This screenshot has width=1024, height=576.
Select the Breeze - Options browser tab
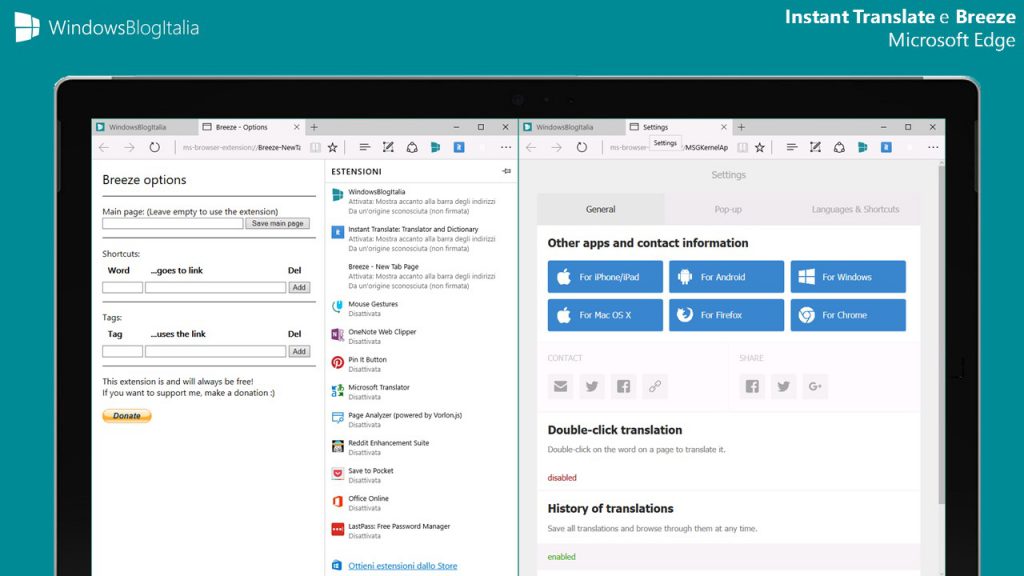240,127
